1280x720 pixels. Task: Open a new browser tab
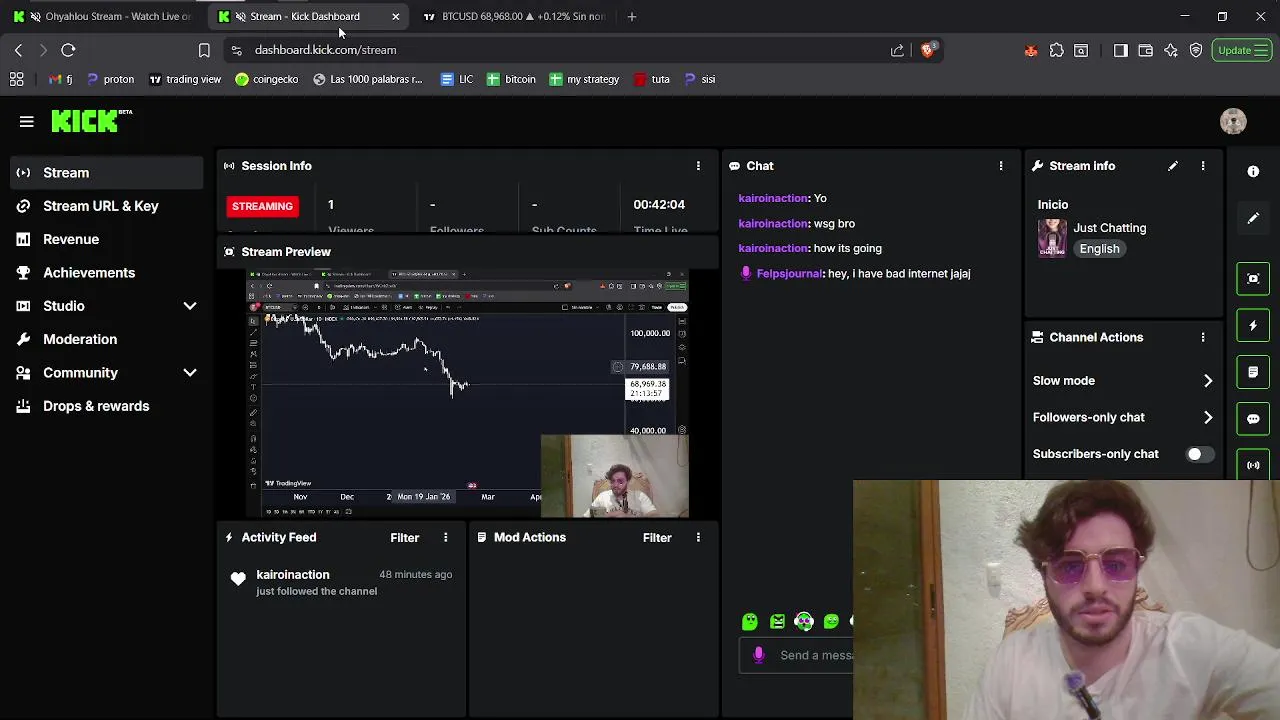point(631,16)
